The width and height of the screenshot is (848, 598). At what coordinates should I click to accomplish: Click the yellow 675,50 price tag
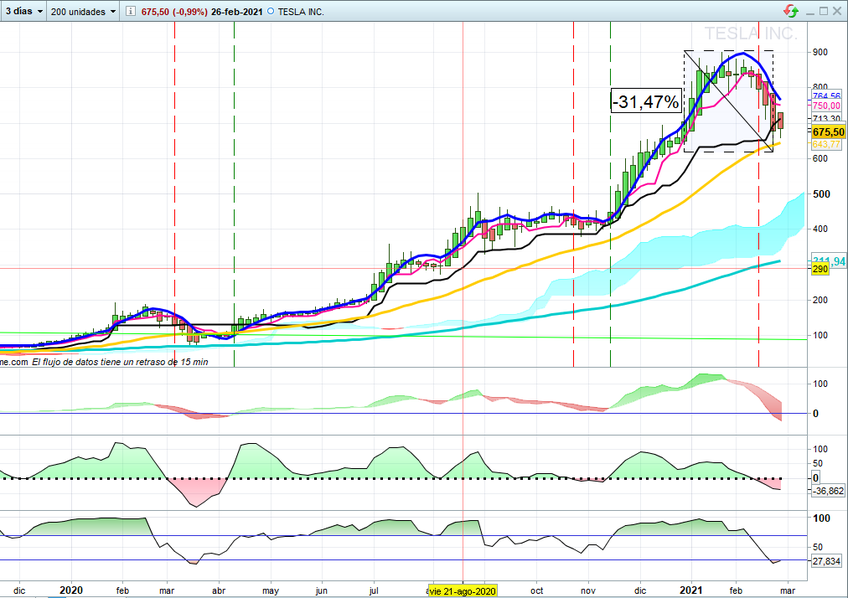828,132
